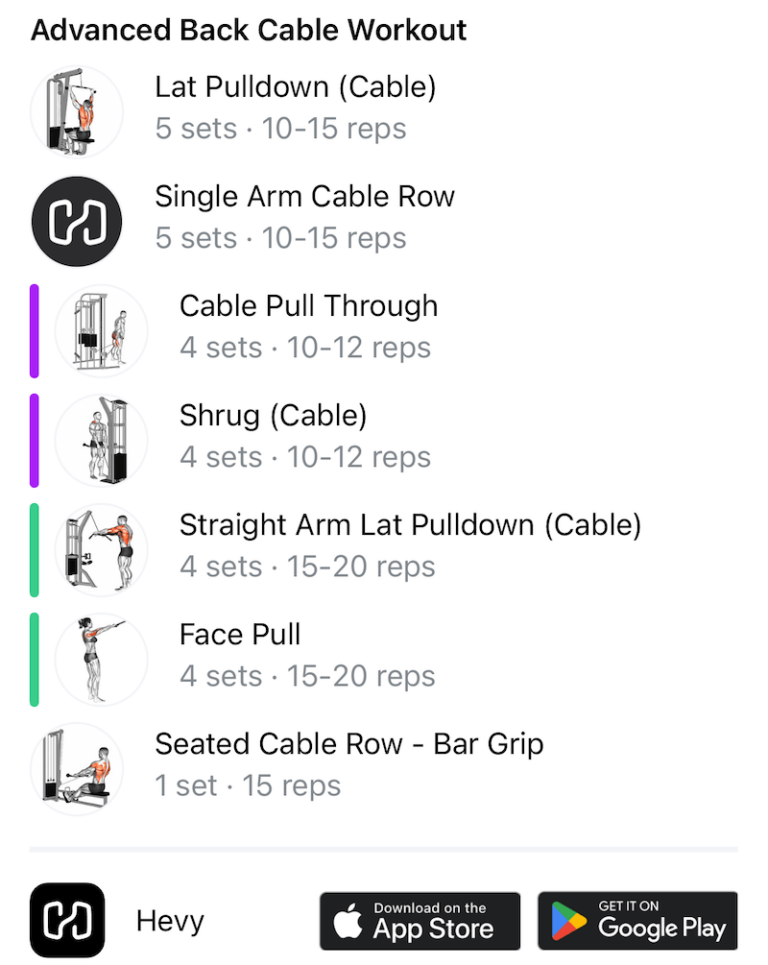Select the Face Pull exercise name

[x=240, y=634]
